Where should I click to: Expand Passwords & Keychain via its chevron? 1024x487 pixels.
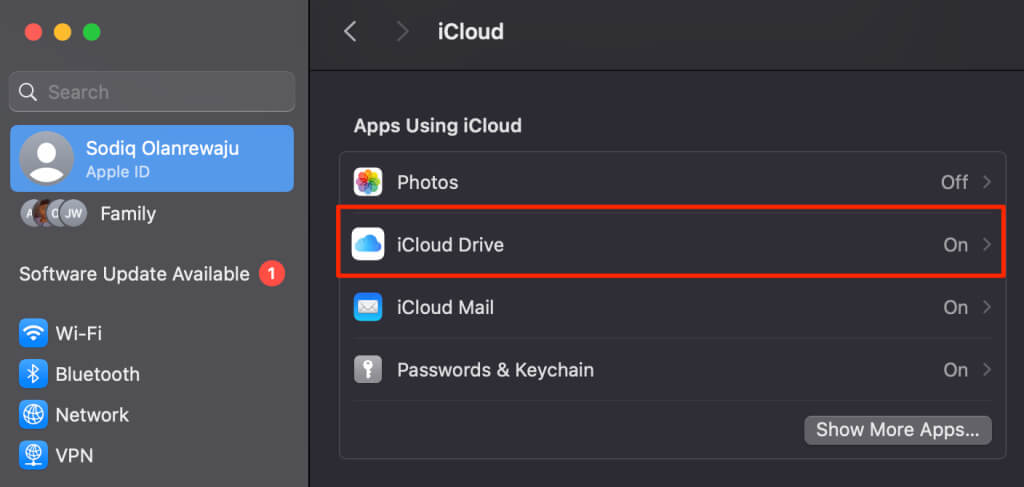(987, 370)
